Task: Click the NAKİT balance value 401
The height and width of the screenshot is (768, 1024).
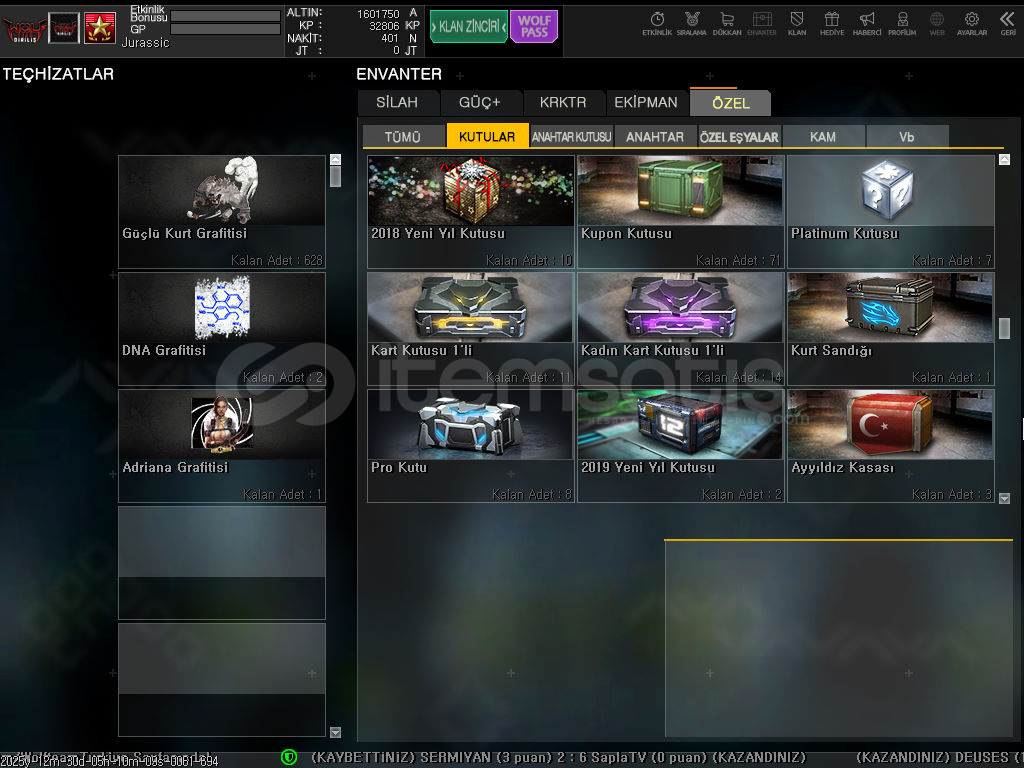Action: coord(390,39)
